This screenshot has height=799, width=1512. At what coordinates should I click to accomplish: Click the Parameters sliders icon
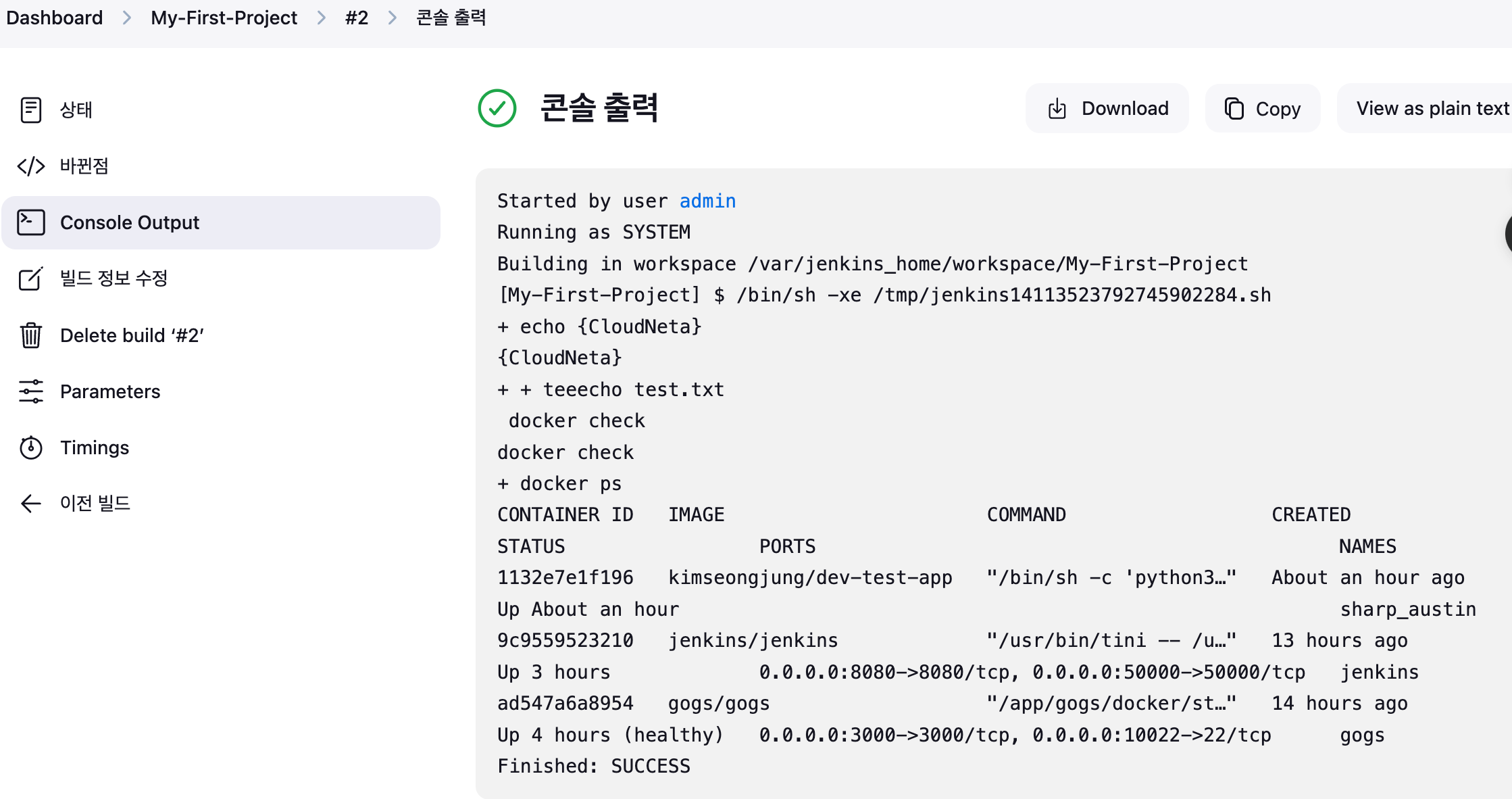[x=31, y=391]
